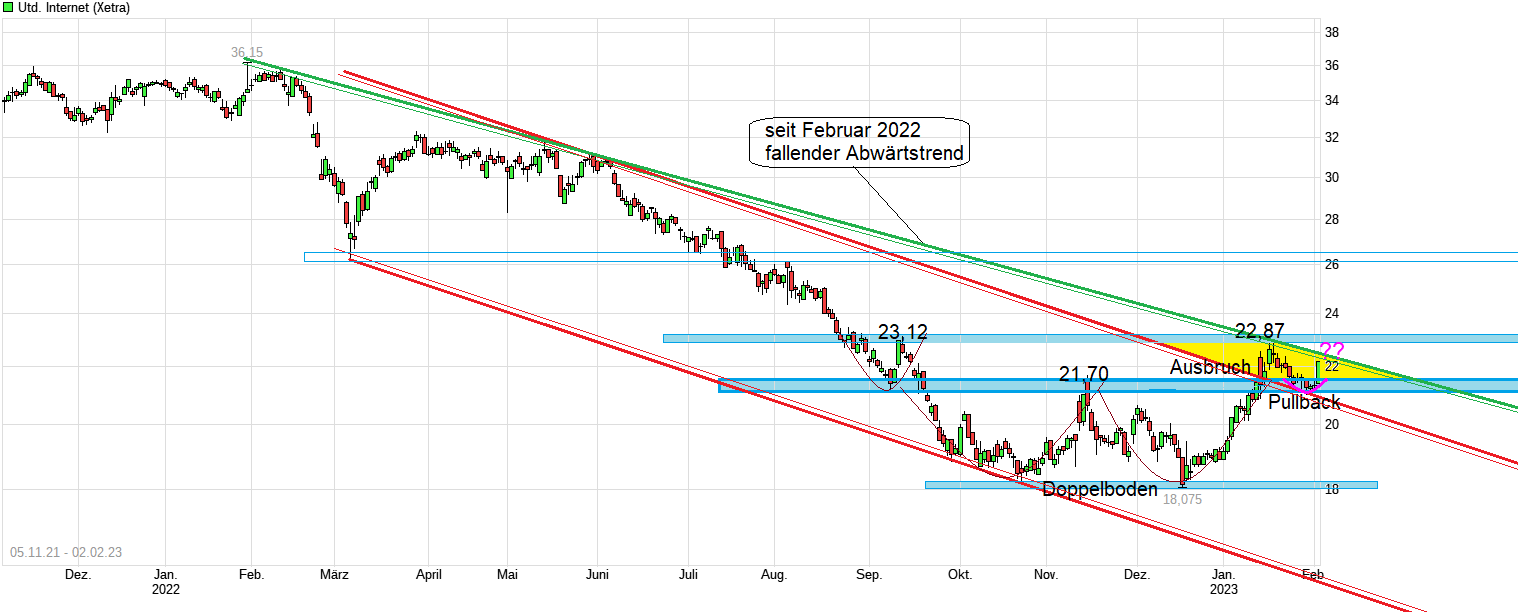This screenshot has height=612, width=1518.
Task: Click the blue support bar at 18
Action: coord(1151,485)
